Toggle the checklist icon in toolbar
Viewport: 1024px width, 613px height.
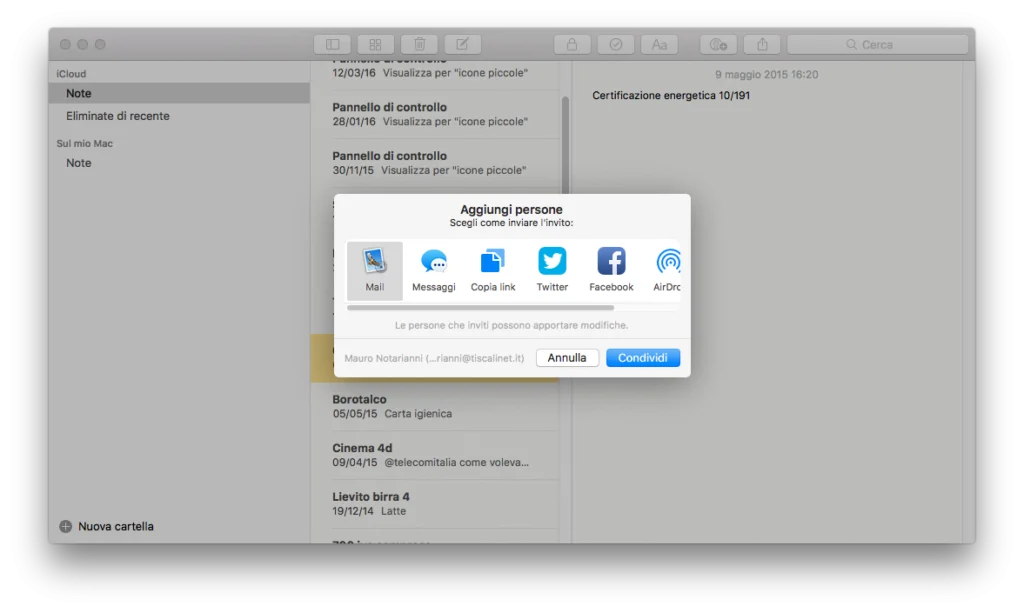[x=615, y=43]
